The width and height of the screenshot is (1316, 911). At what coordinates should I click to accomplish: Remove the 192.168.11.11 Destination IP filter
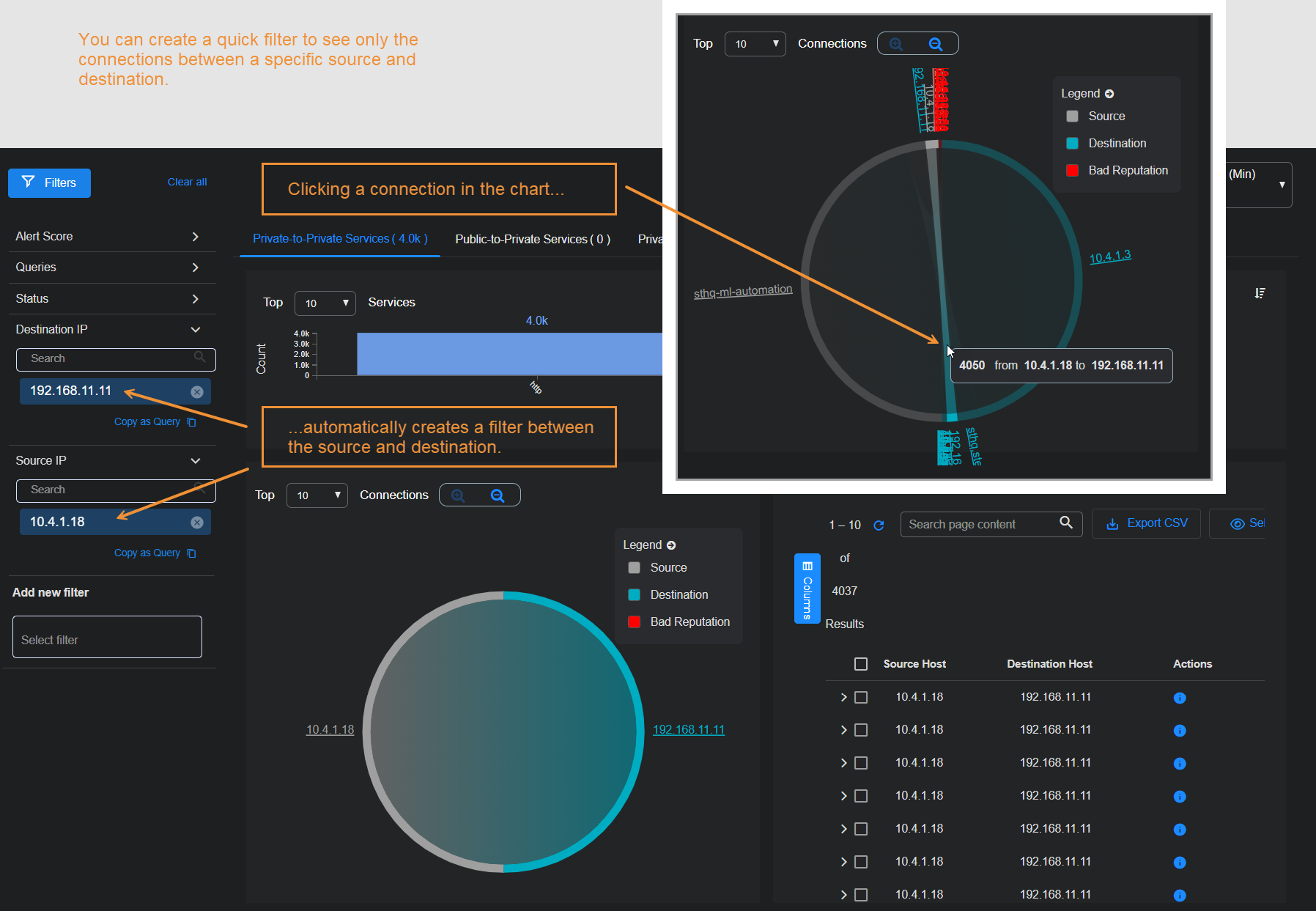196,391
